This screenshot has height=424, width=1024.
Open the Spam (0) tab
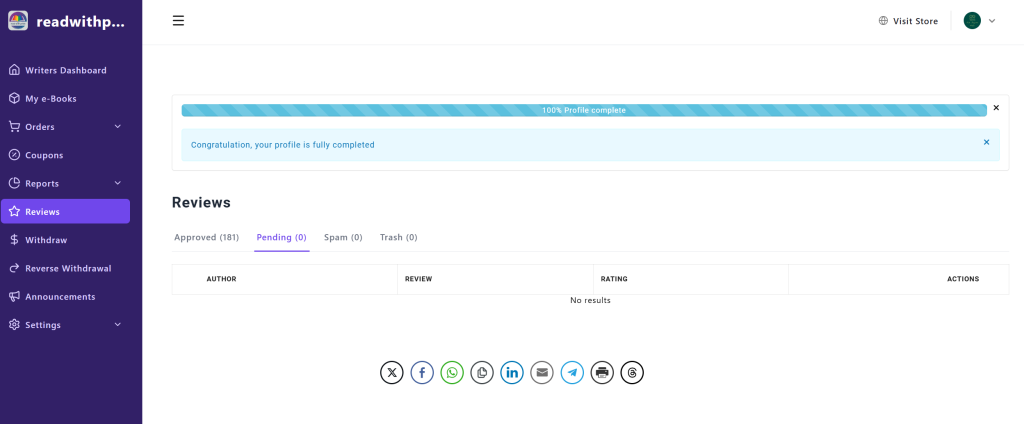[343, 237]
